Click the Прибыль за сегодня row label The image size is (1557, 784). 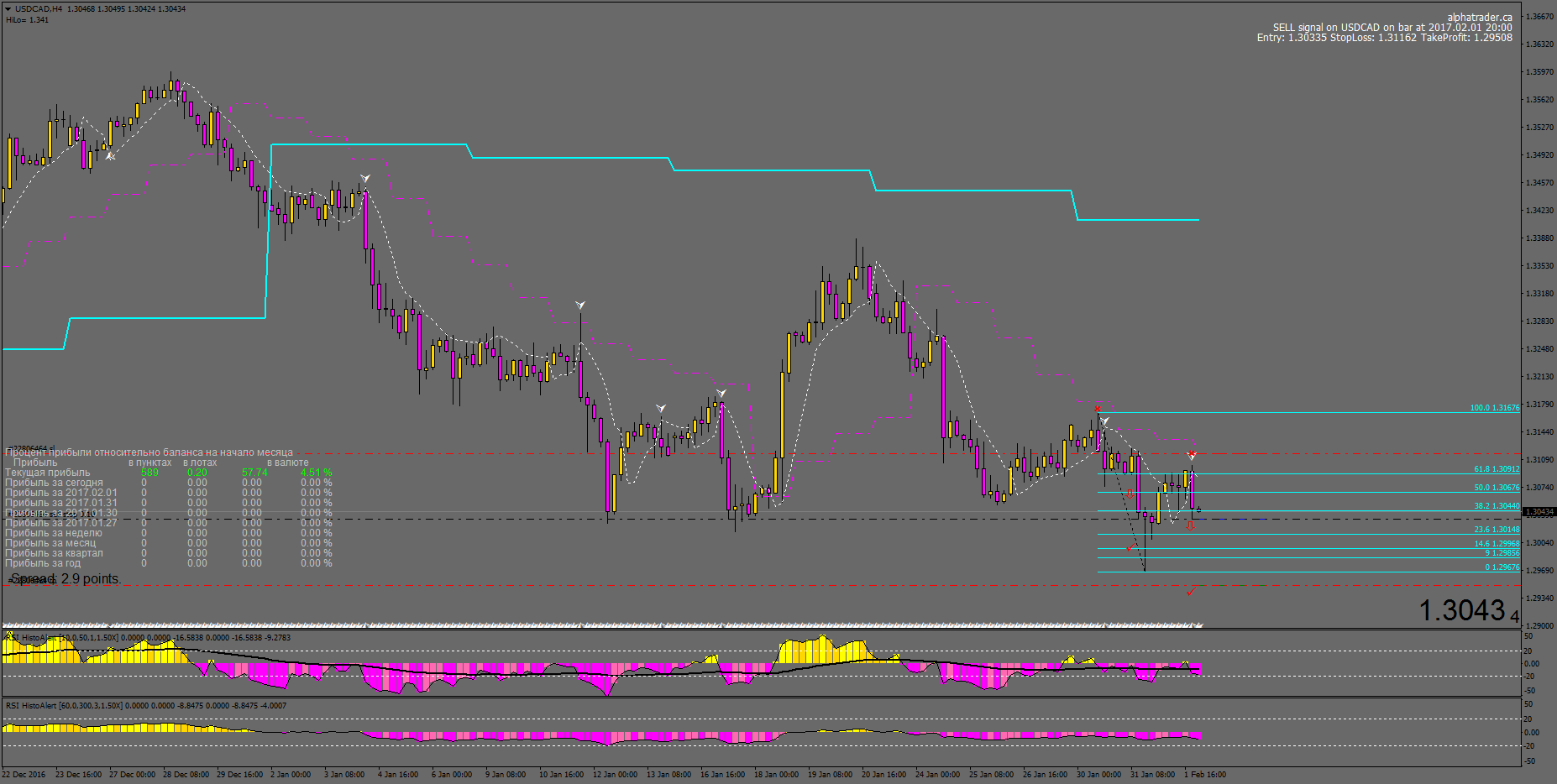(x=55, y=483)
